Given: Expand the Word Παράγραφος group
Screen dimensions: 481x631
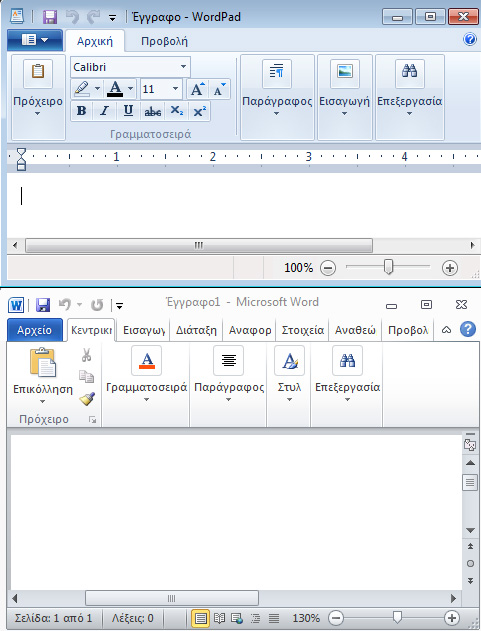Looking at the screenshot, I should point(229,375).
